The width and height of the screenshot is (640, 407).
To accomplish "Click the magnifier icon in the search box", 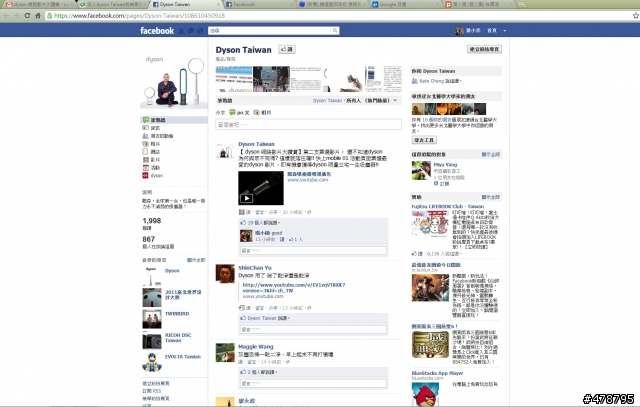I will point(335,31).
